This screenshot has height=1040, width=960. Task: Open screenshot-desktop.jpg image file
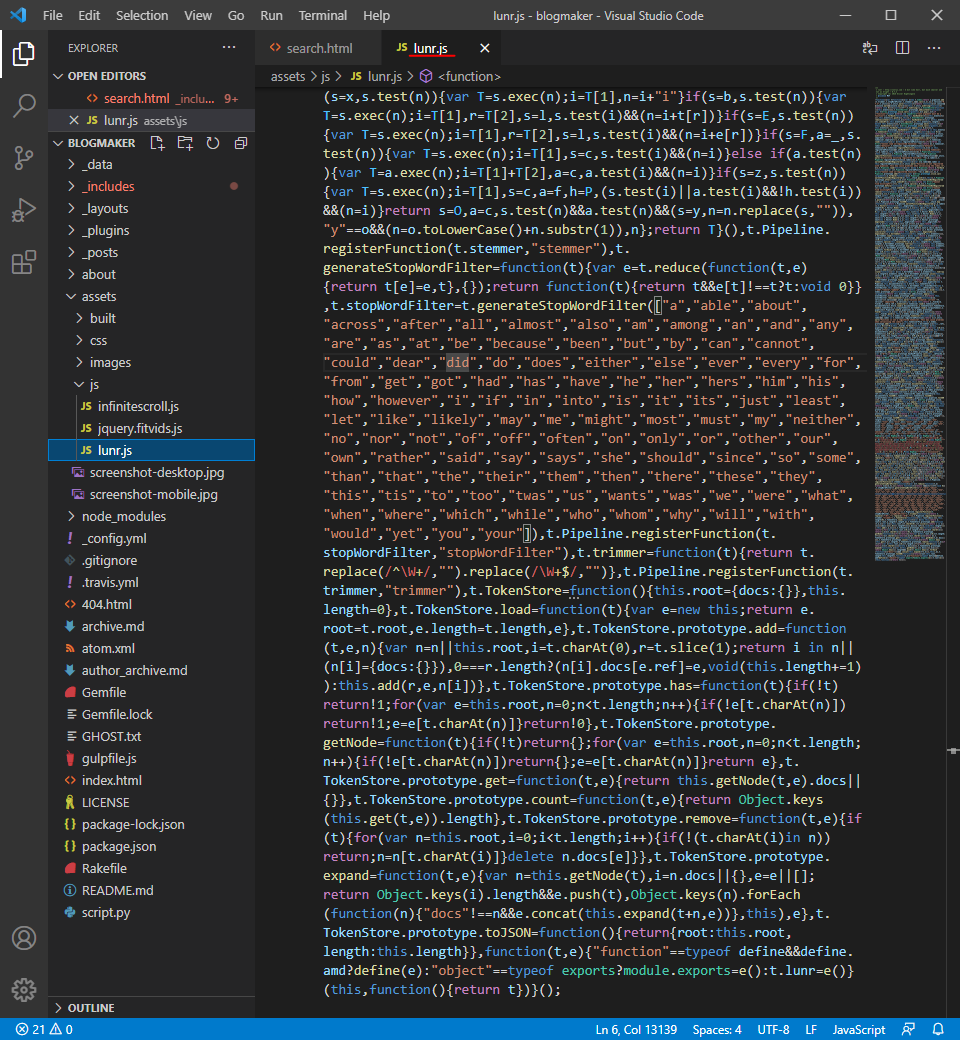pos(151,472)
